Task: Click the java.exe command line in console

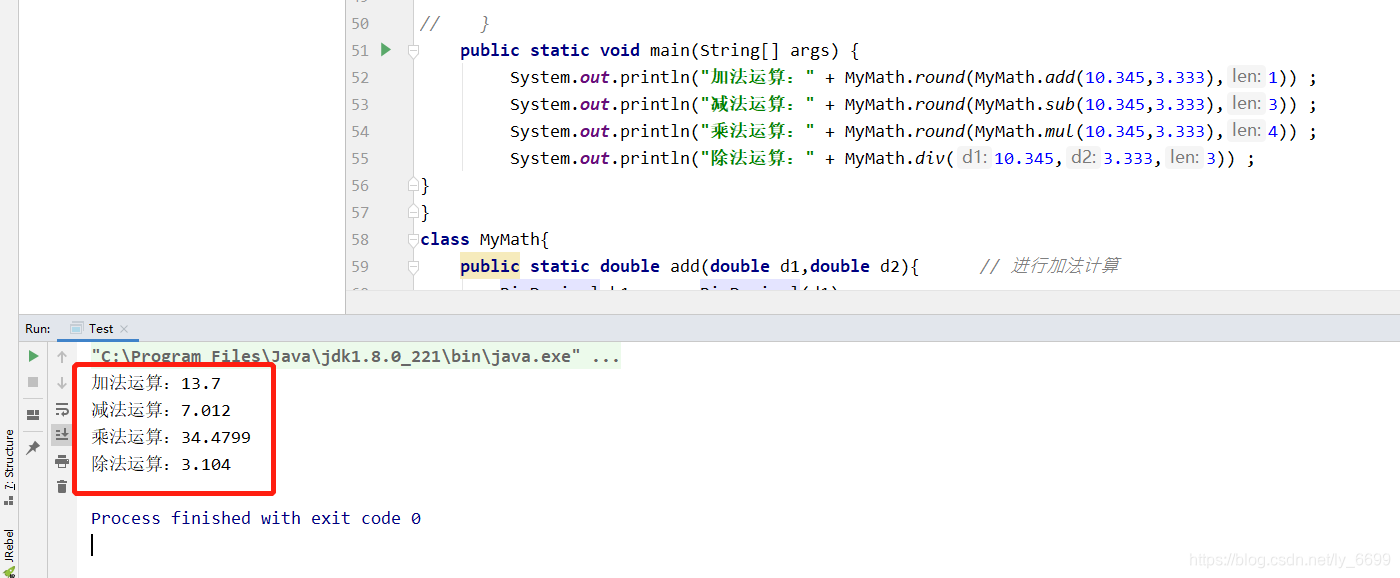Action: coord(355,357)
